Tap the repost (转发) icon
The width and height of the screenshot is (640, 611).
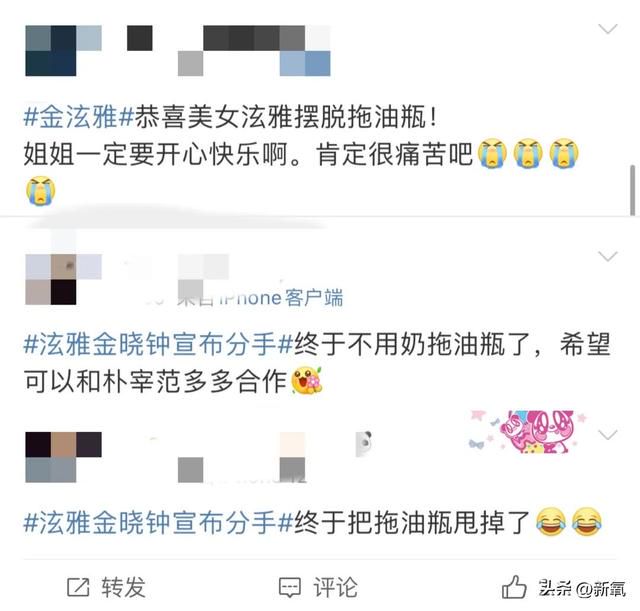click(78, 587)
